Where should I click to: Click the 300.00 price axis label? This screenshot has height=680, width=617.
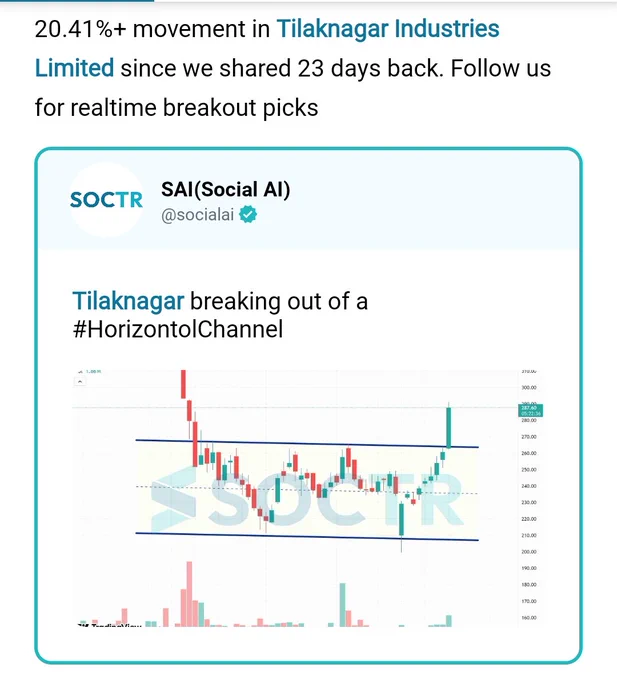point(529,387)
